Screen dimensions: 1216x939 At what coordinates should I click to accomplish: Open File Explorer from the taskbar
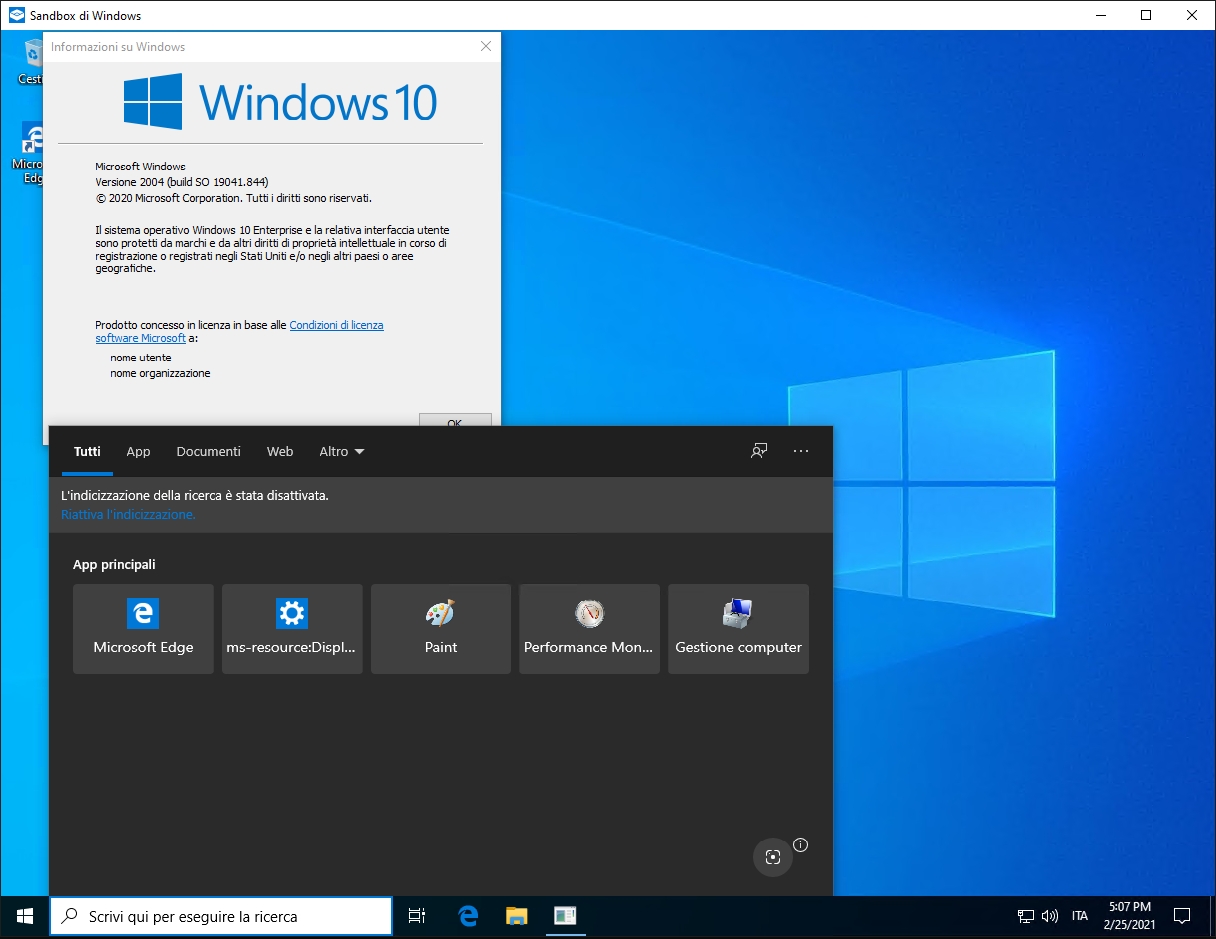click(516, 916)
